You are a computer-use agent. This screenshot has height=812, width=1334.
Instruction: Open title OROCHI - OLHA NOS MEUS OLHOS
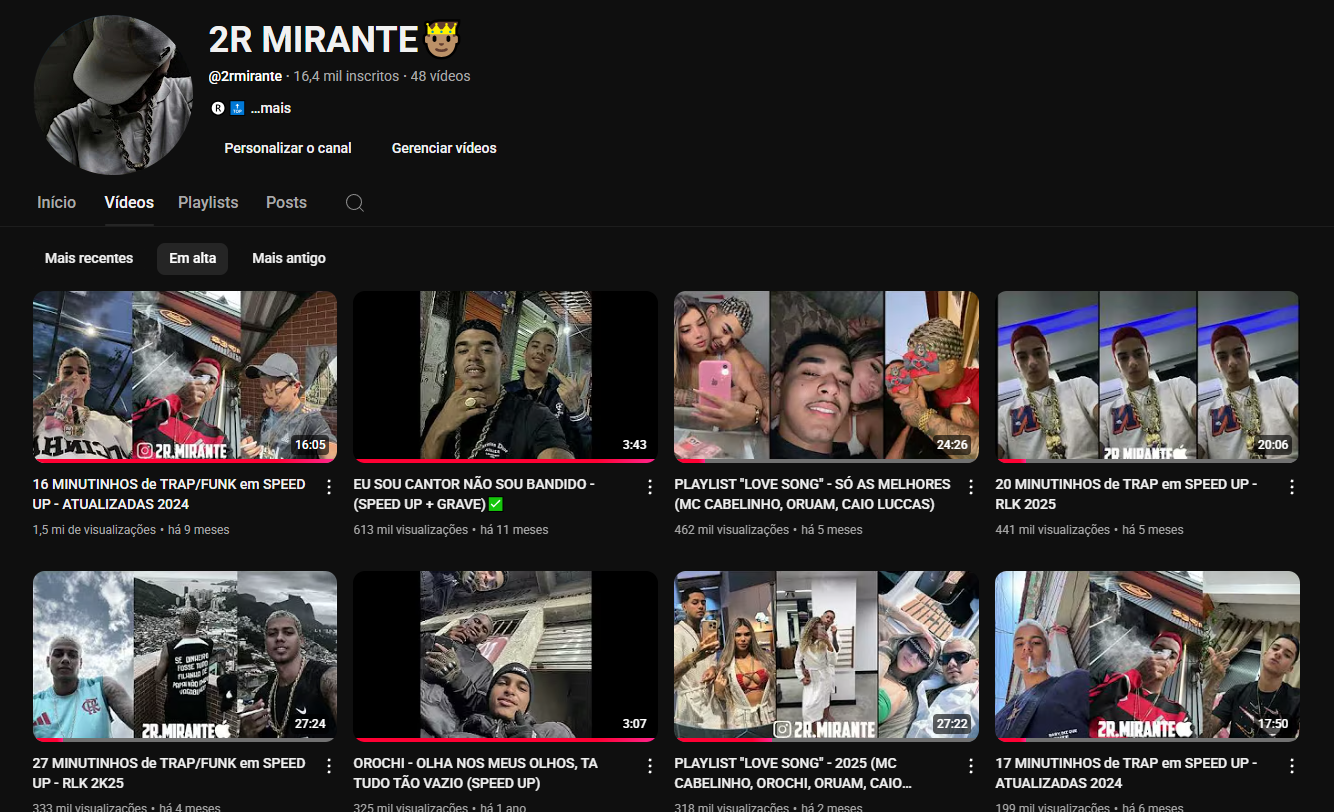pyautogui.click(x=476, y=773)
